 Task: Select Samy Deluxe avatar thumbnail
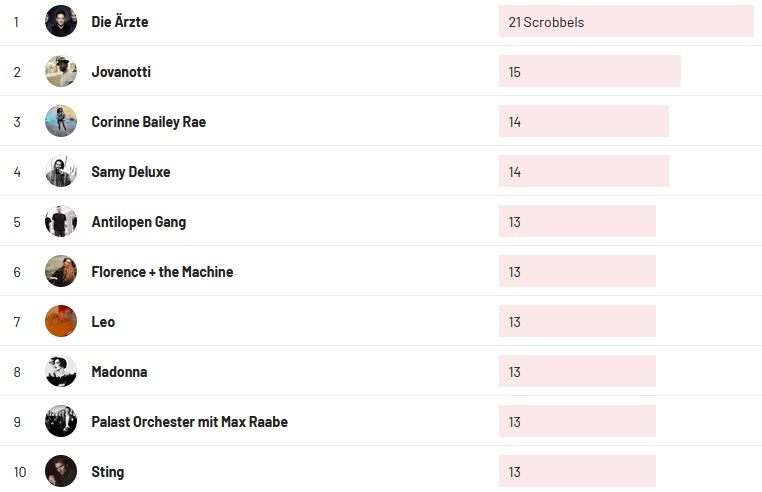pos(61,171)
